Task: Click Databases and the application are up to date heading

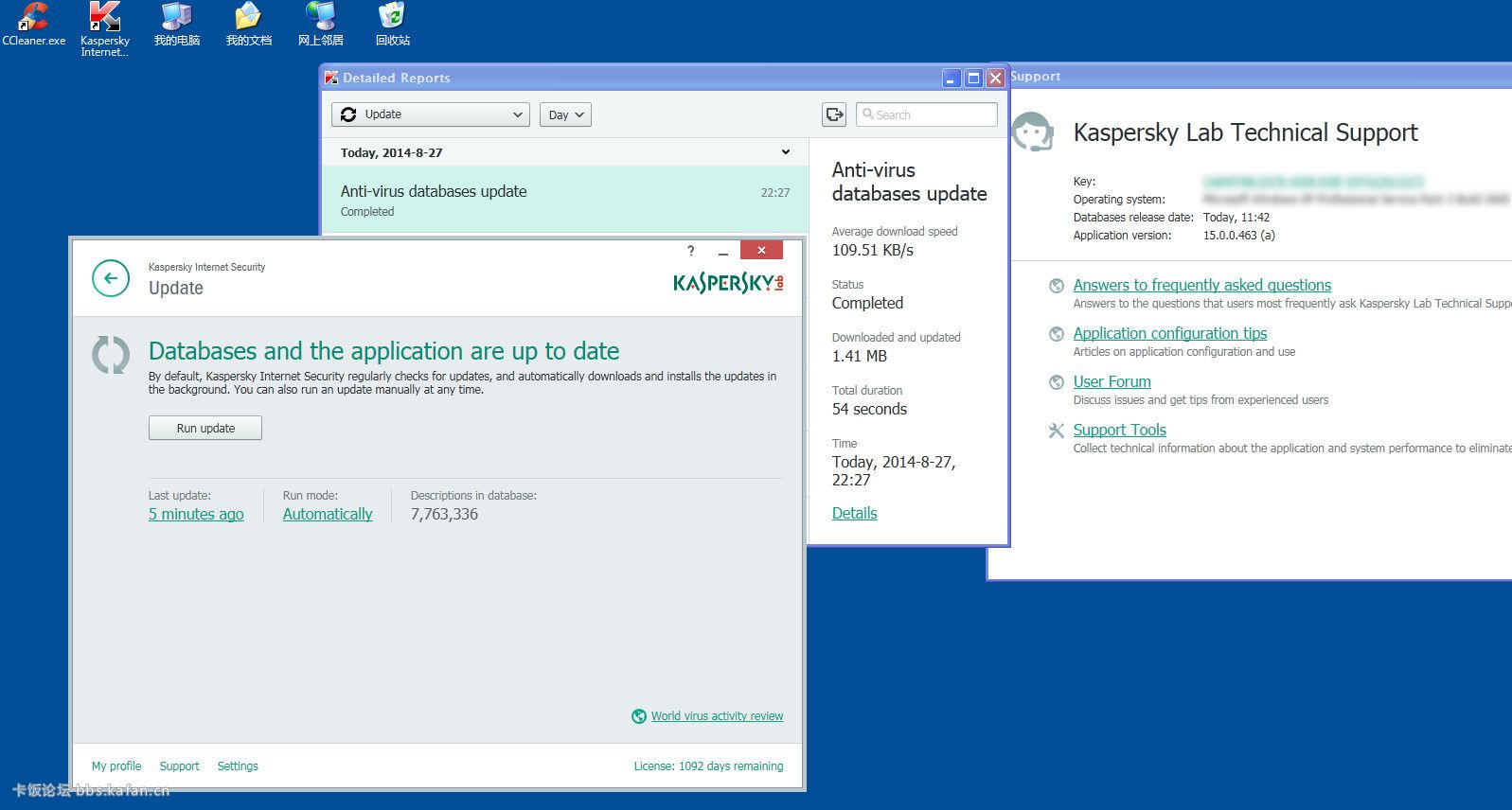Action: (x=383, y=351)
